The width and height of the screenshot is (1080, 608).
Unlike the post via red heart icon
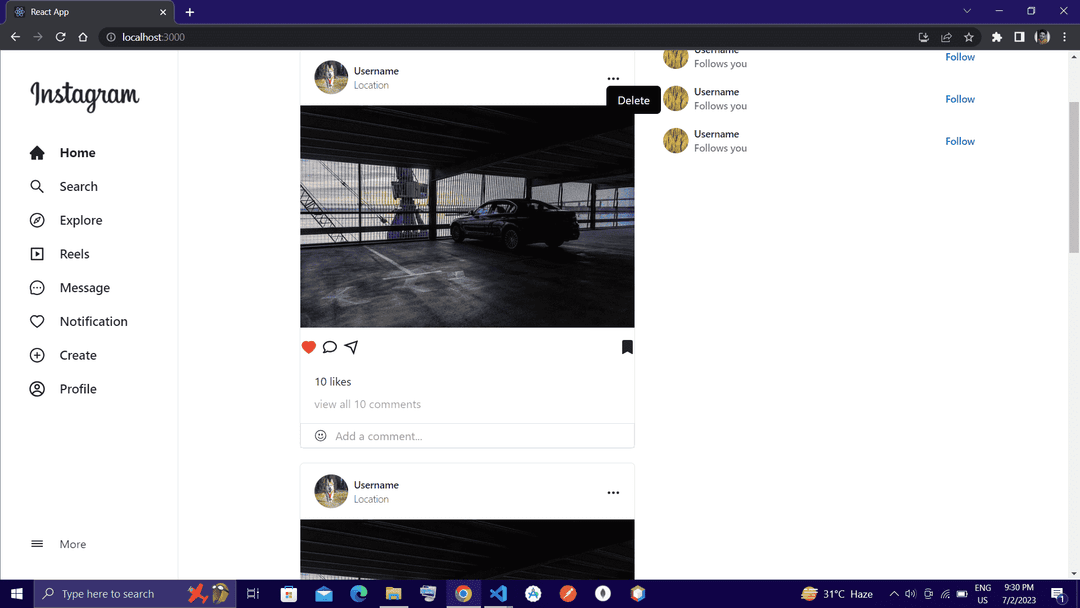[309, 347]
